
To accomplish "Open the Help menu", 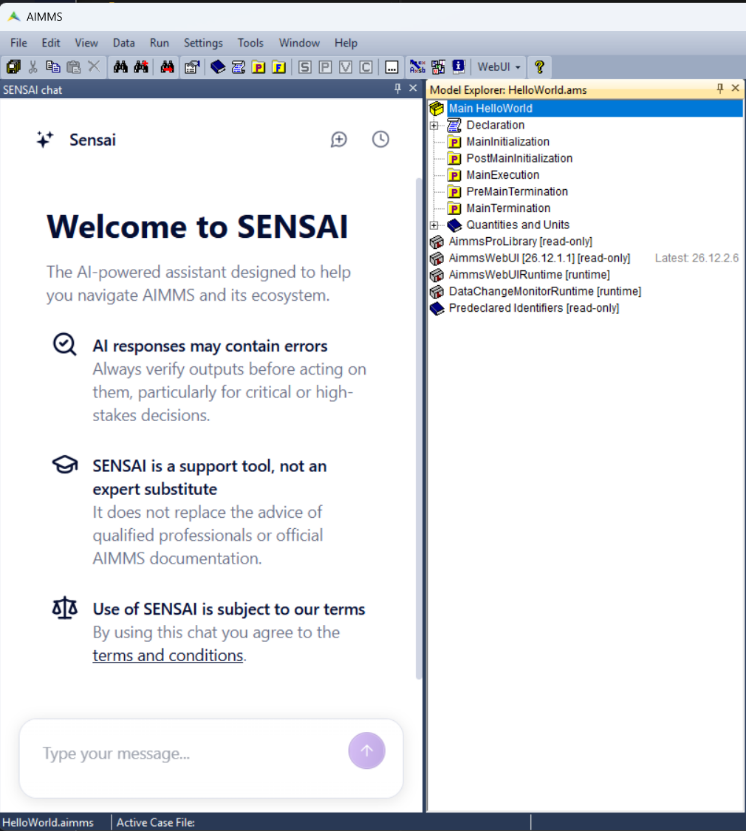I will tap(346, 43).
